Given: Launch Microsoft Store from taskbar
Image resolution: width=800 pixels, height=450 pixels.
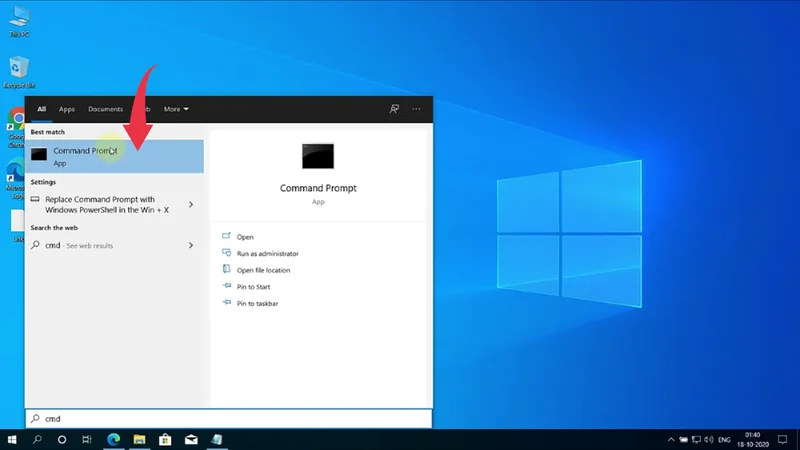Looking at the screenshot, I should pyautogui.click(x=166, y=440).
